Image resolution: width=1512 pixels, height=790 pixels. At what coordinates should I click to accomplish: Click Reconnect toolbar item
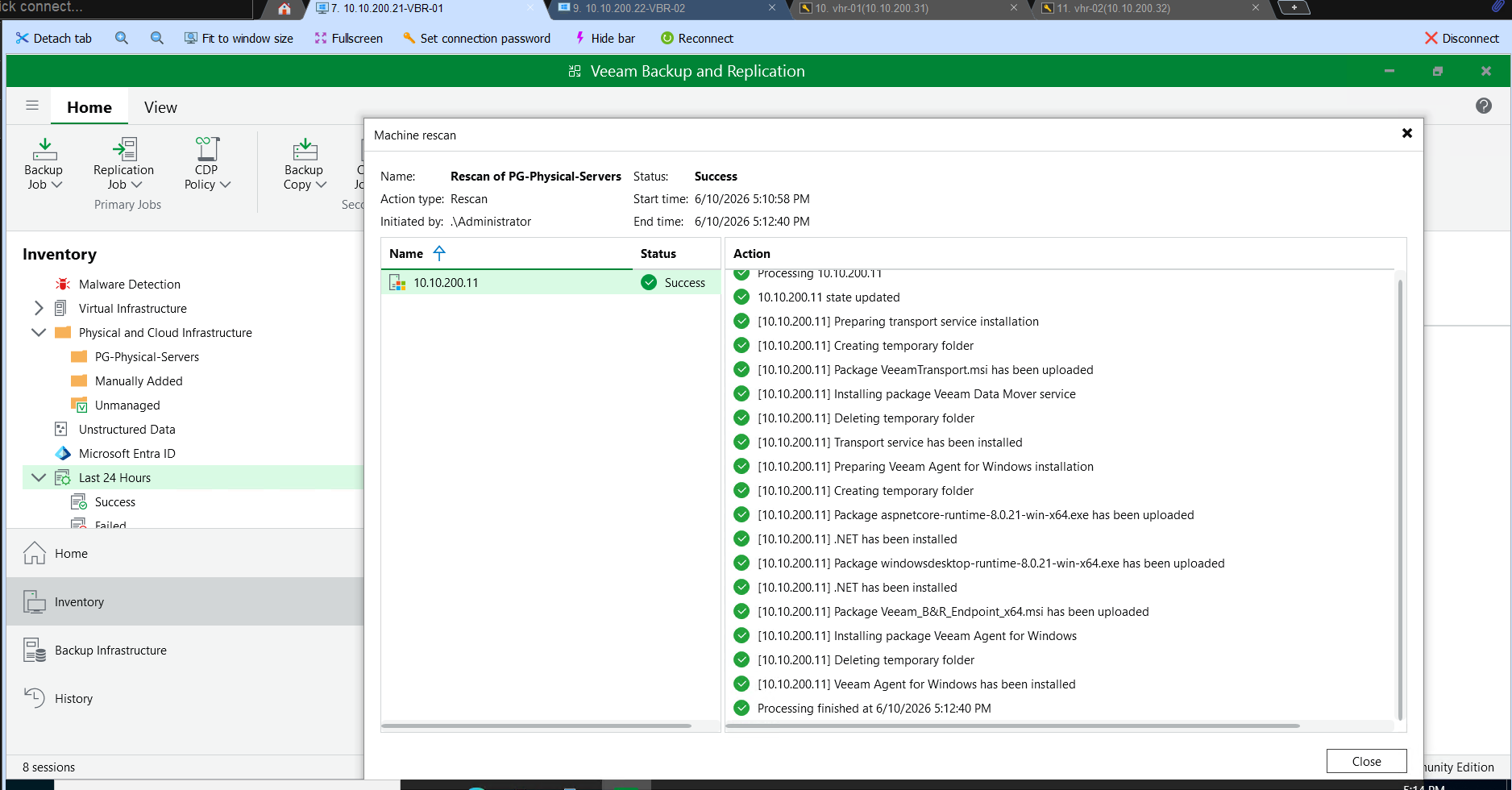point(697,38)
